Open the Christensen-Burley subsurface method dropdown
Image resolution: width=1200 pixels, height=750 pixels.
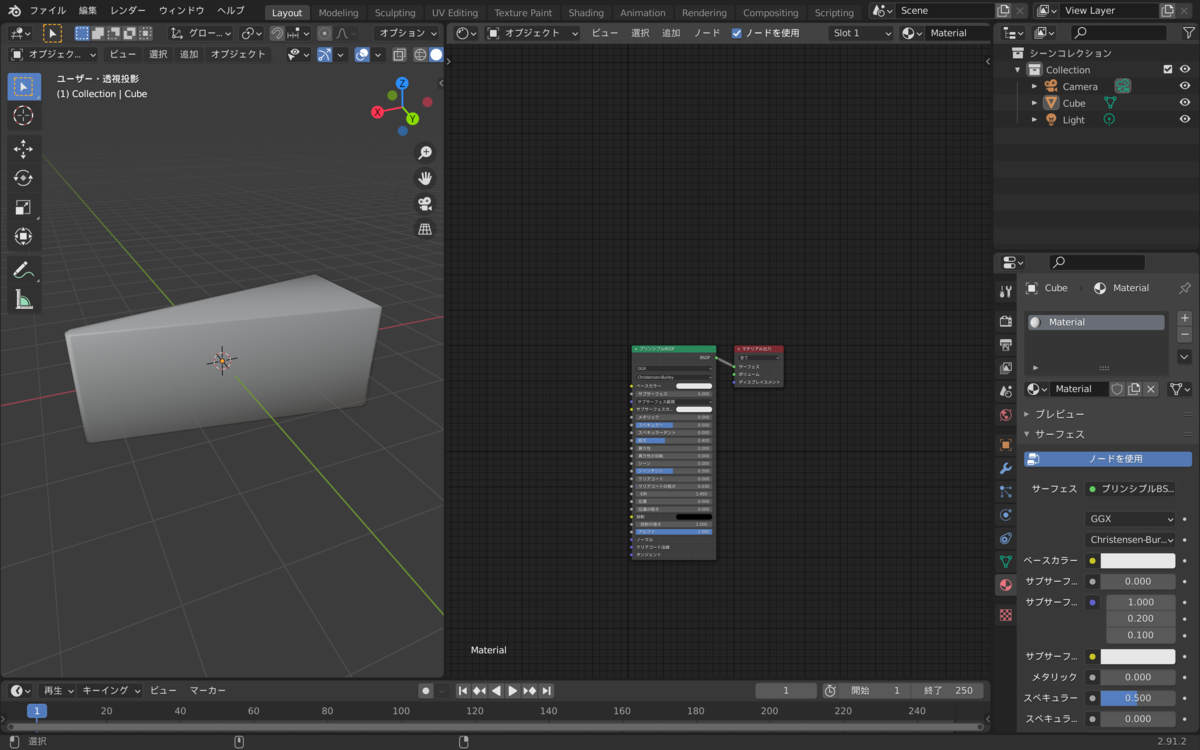click(1131, 539)
